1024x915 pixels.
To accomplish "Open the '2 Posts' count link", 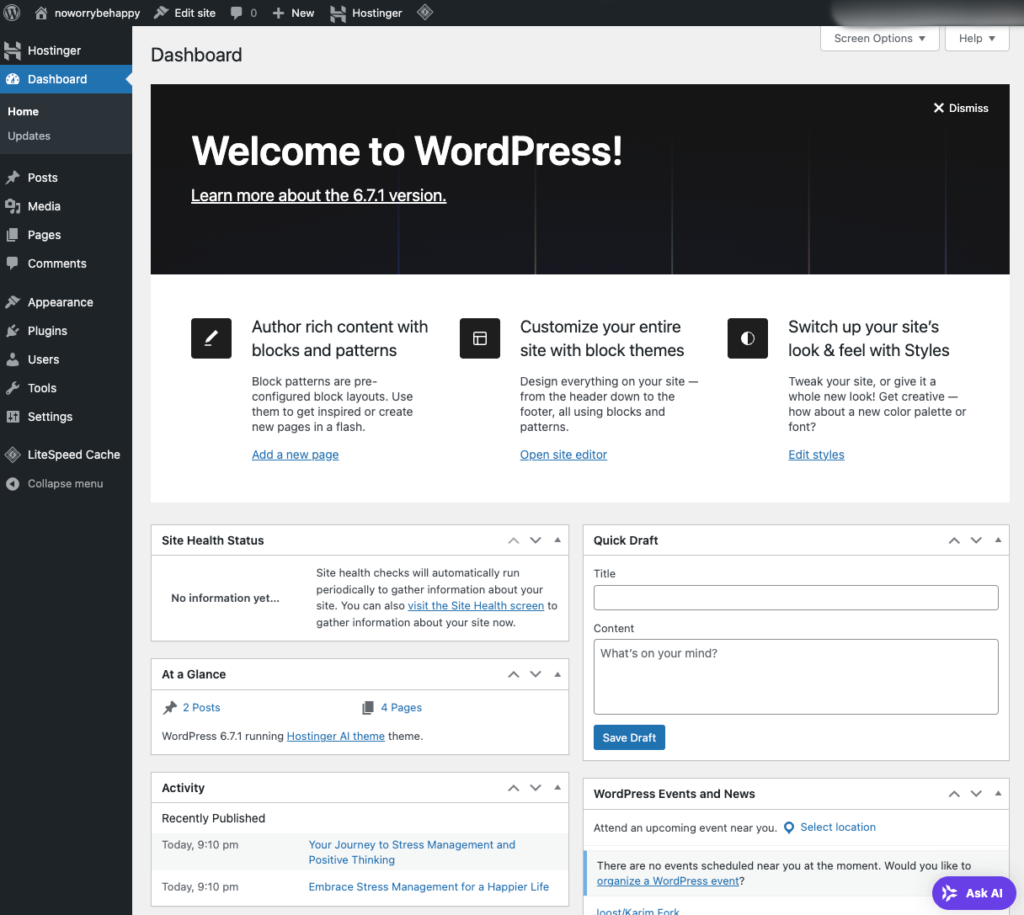I will 201,707.
